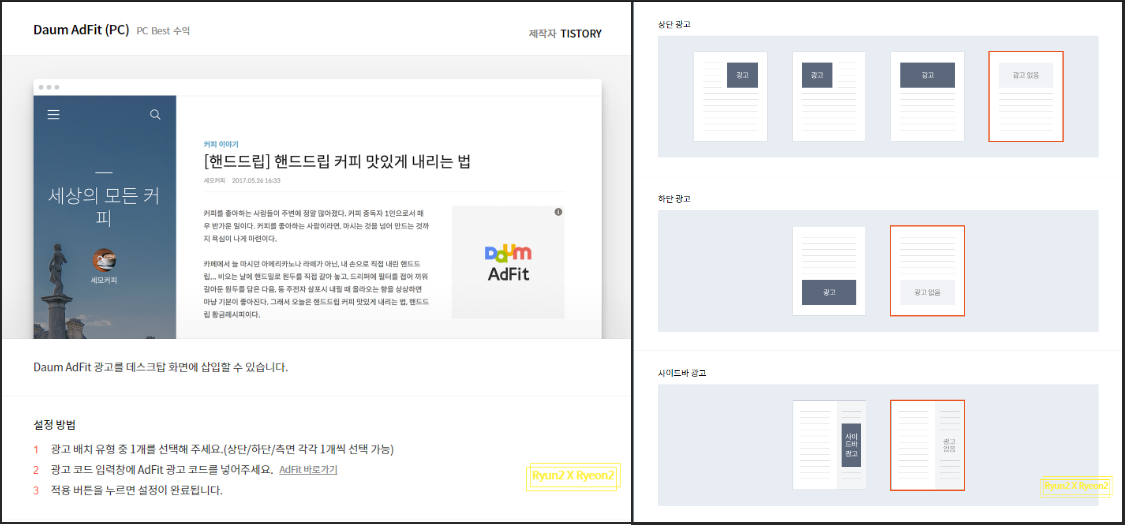Click the 세모커피 profile avatar
Viewport: 1125px width, 525px height.
(105, 260)
